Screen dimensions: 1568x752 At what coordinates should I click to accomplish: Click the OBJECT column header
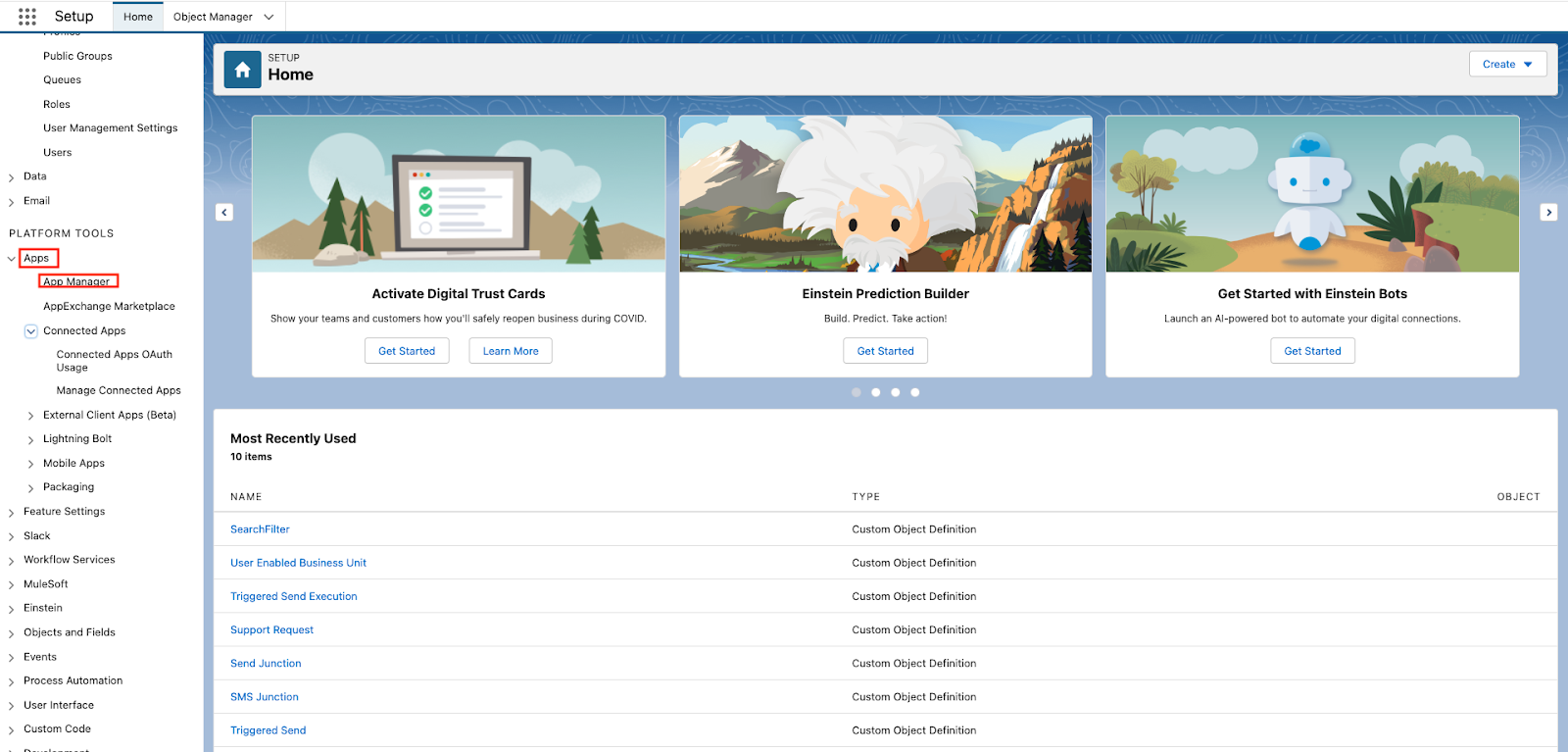1518,497
